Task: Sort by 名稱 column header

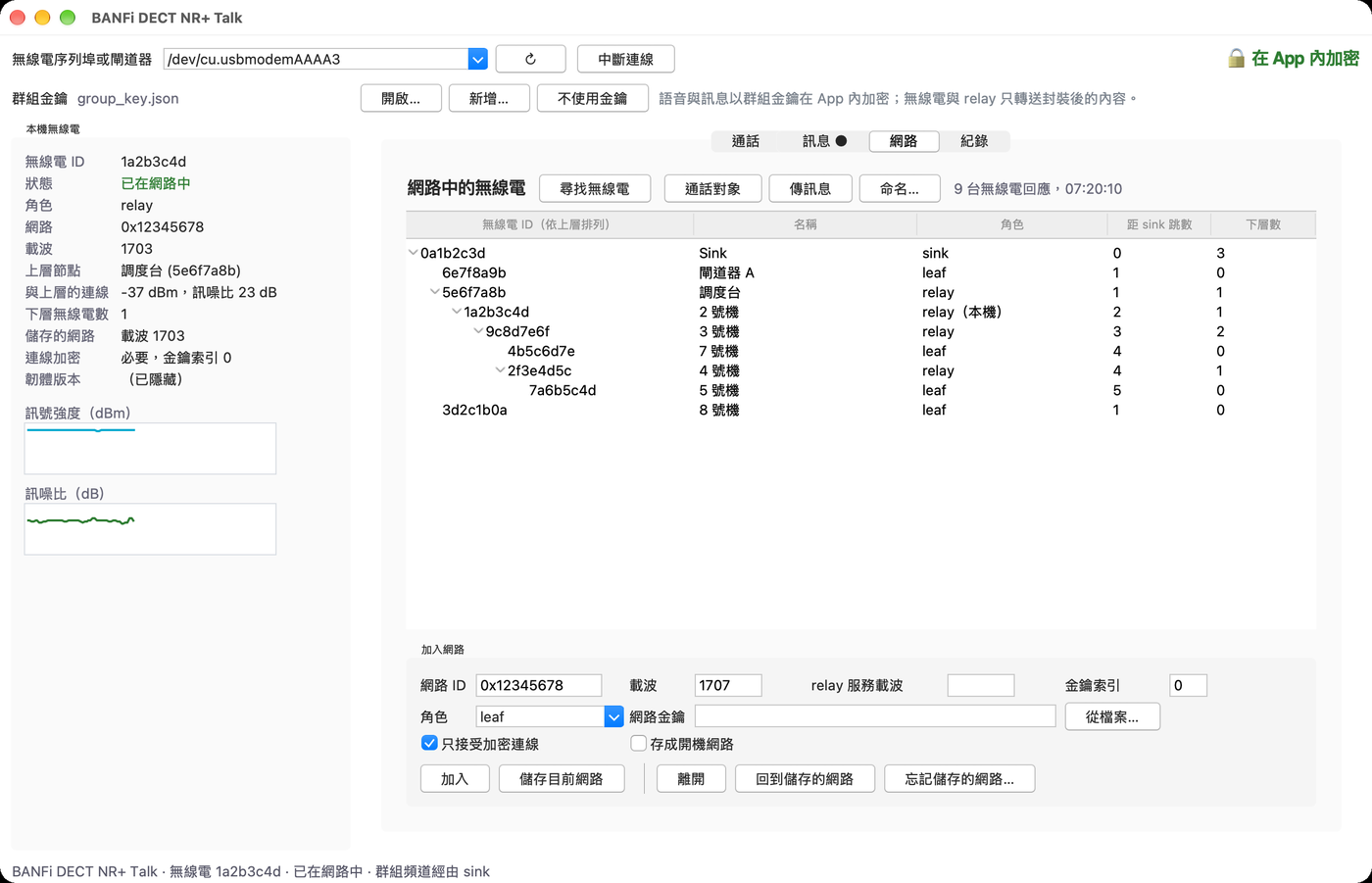Action: point(805,224)
